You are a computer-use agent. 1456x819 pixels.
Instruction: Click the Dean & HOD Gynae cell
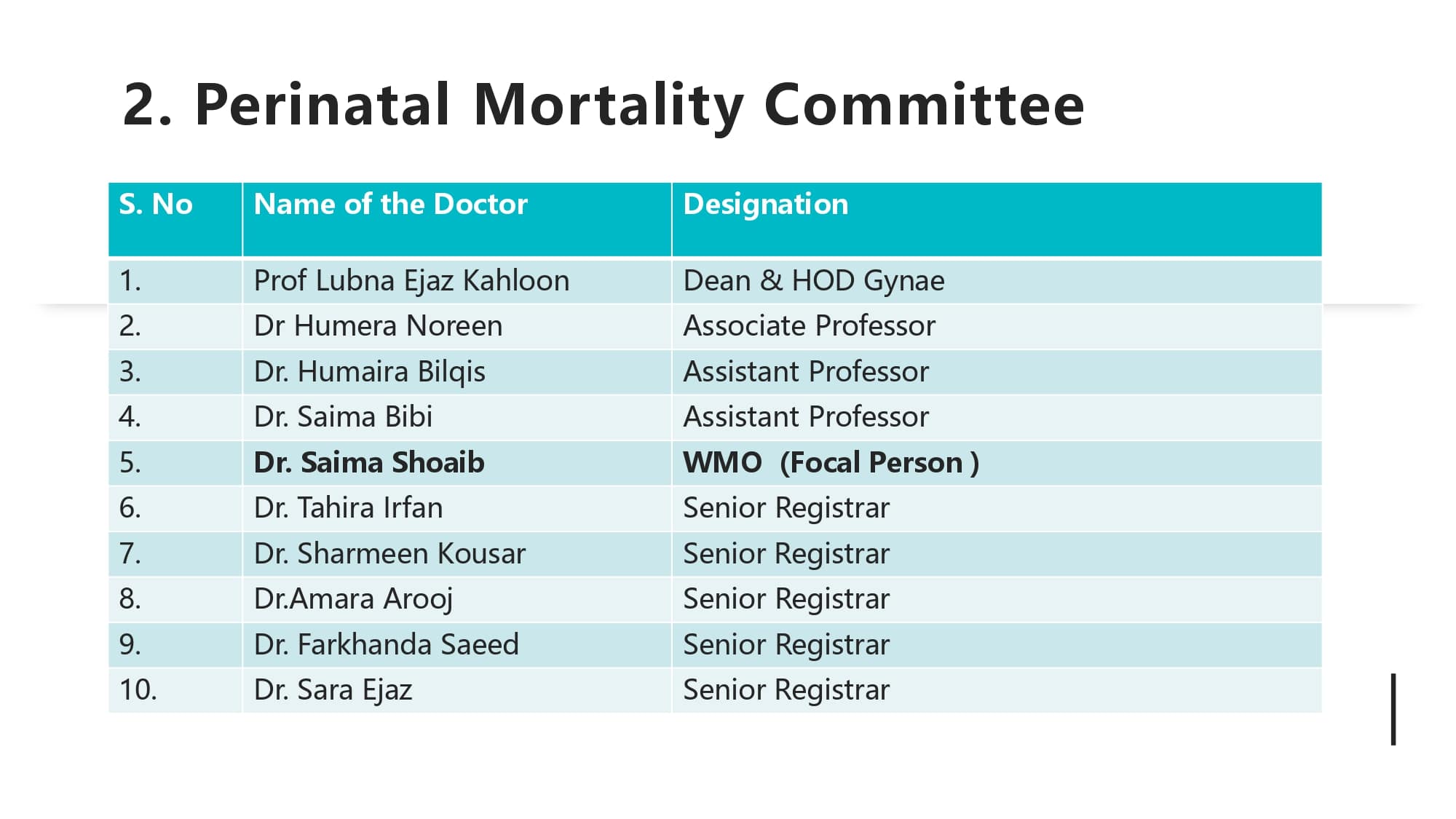(997, 281)
